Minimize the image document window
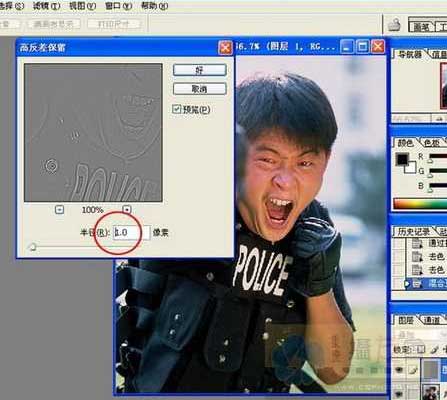Image resolution: width=447 pixels, height=400 pixels. click(347, 46)
